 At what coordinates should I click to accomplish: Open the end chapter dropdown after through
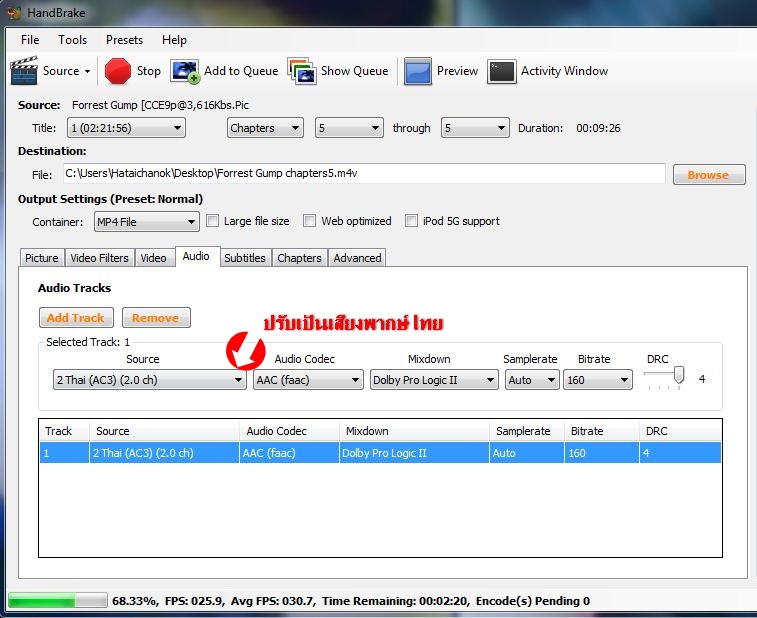(475, 128)
